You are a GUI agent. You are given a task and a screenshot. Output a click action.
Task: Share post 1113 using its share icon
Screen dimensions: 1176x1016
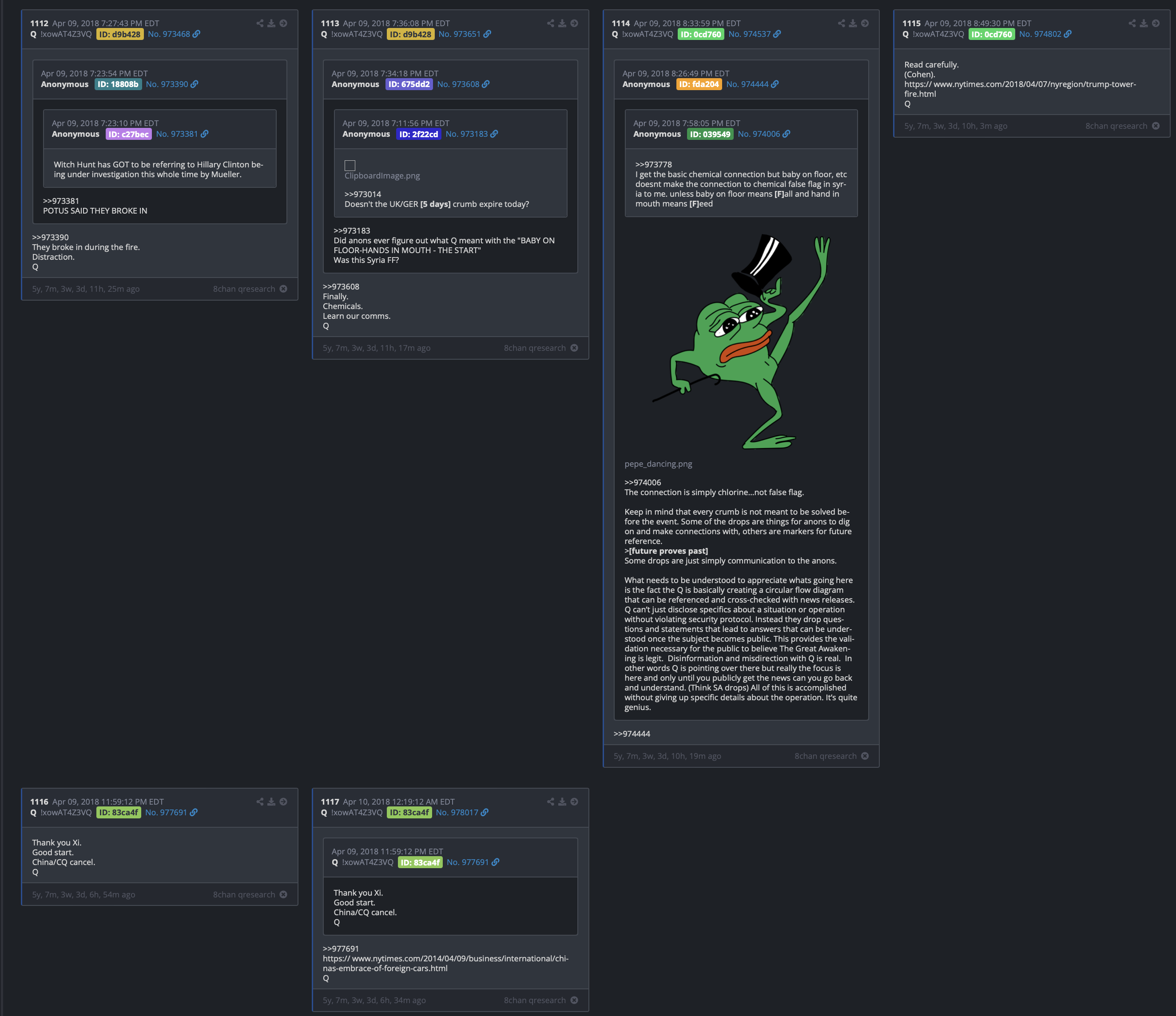[551, 23]
